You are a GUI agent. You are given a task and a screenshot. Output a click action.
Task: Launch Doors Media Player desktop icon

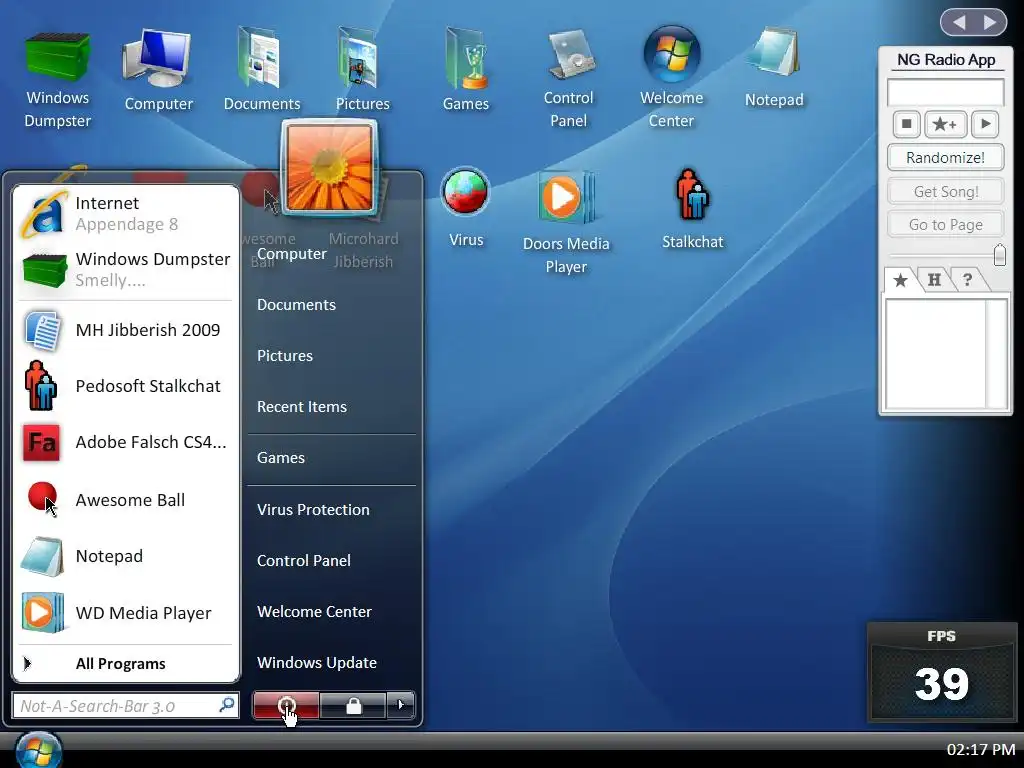566,223
